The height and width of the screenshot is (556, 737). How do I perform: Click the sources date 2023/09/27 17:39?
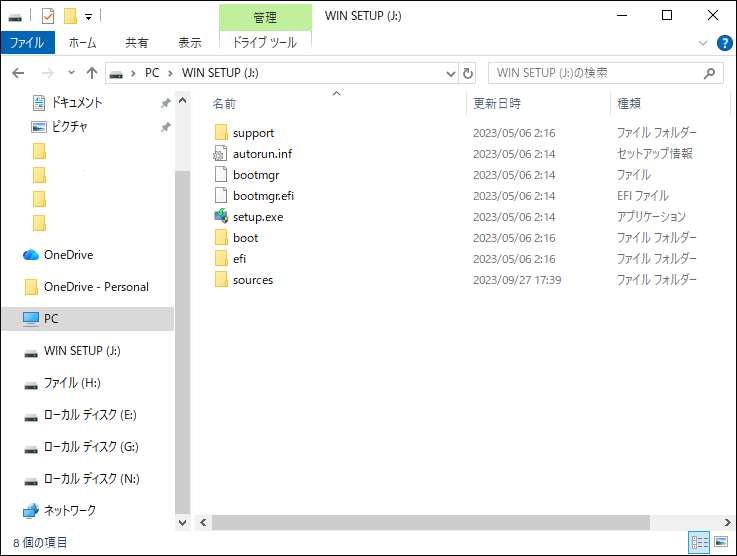coord(517,280)
